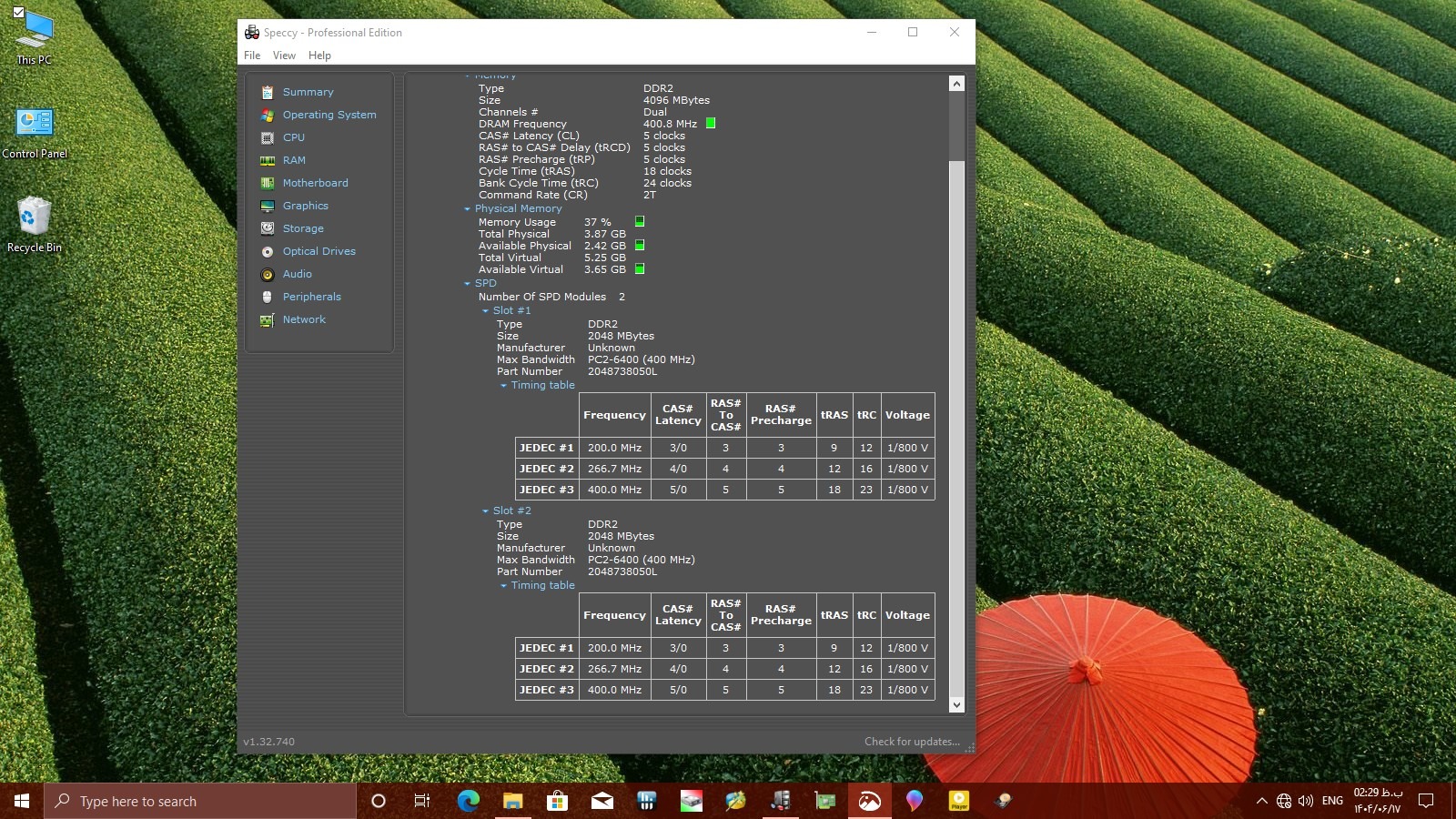
Task: Open the Network card icon in sidebar
Action: (x=268, y=319)
